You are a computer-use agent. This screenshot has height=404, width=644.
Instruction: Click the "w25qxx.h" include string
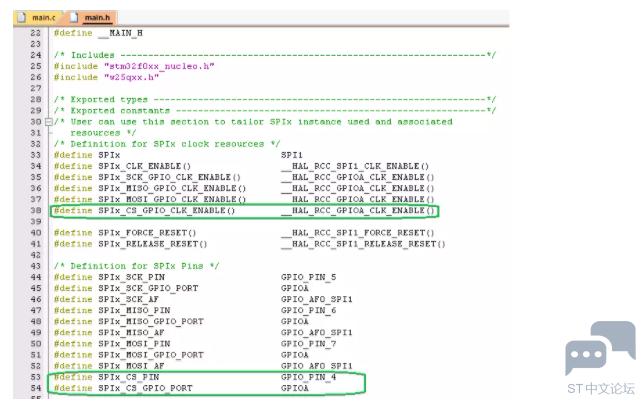[131, 77]
